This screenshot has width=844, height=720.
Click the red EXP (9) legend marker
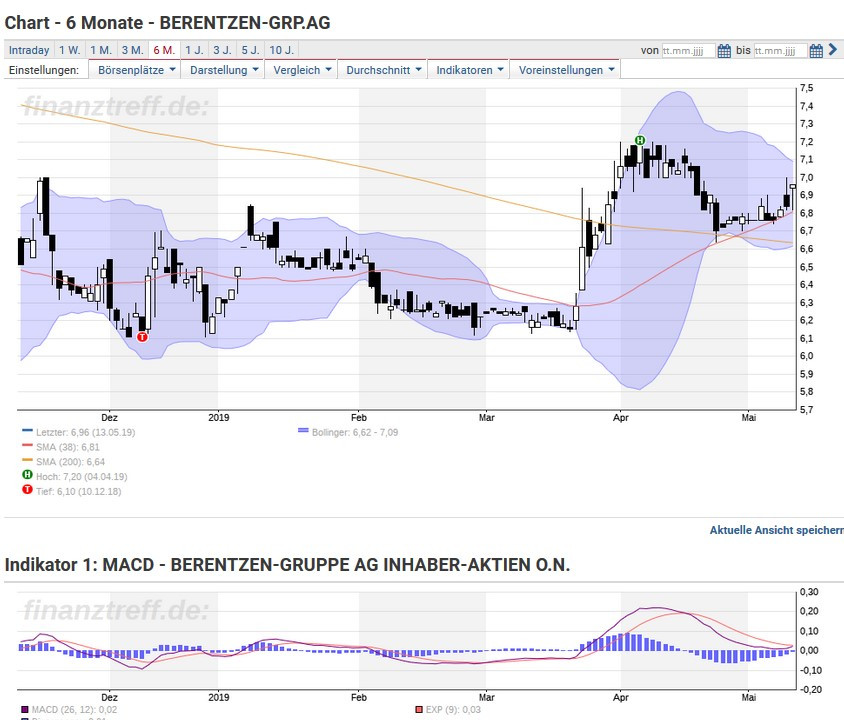(x=419, y=710)
